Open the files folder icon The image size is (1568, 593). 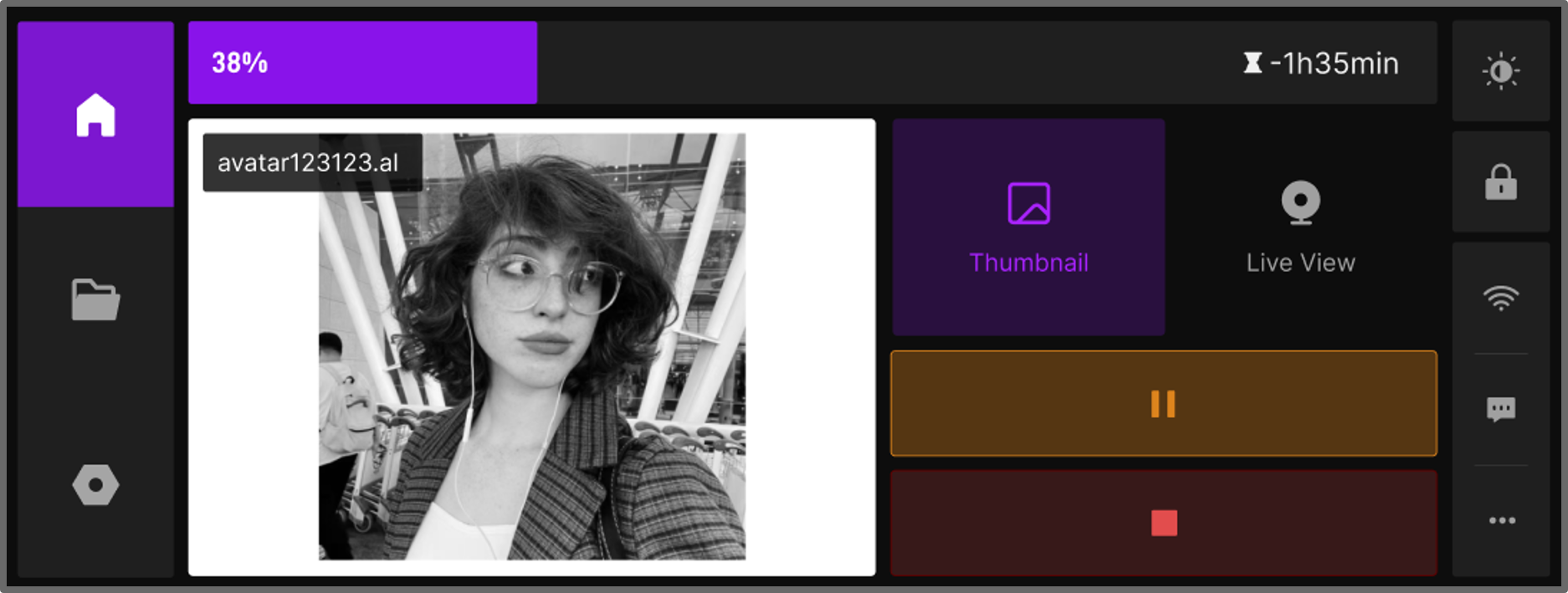coord(95,299)
